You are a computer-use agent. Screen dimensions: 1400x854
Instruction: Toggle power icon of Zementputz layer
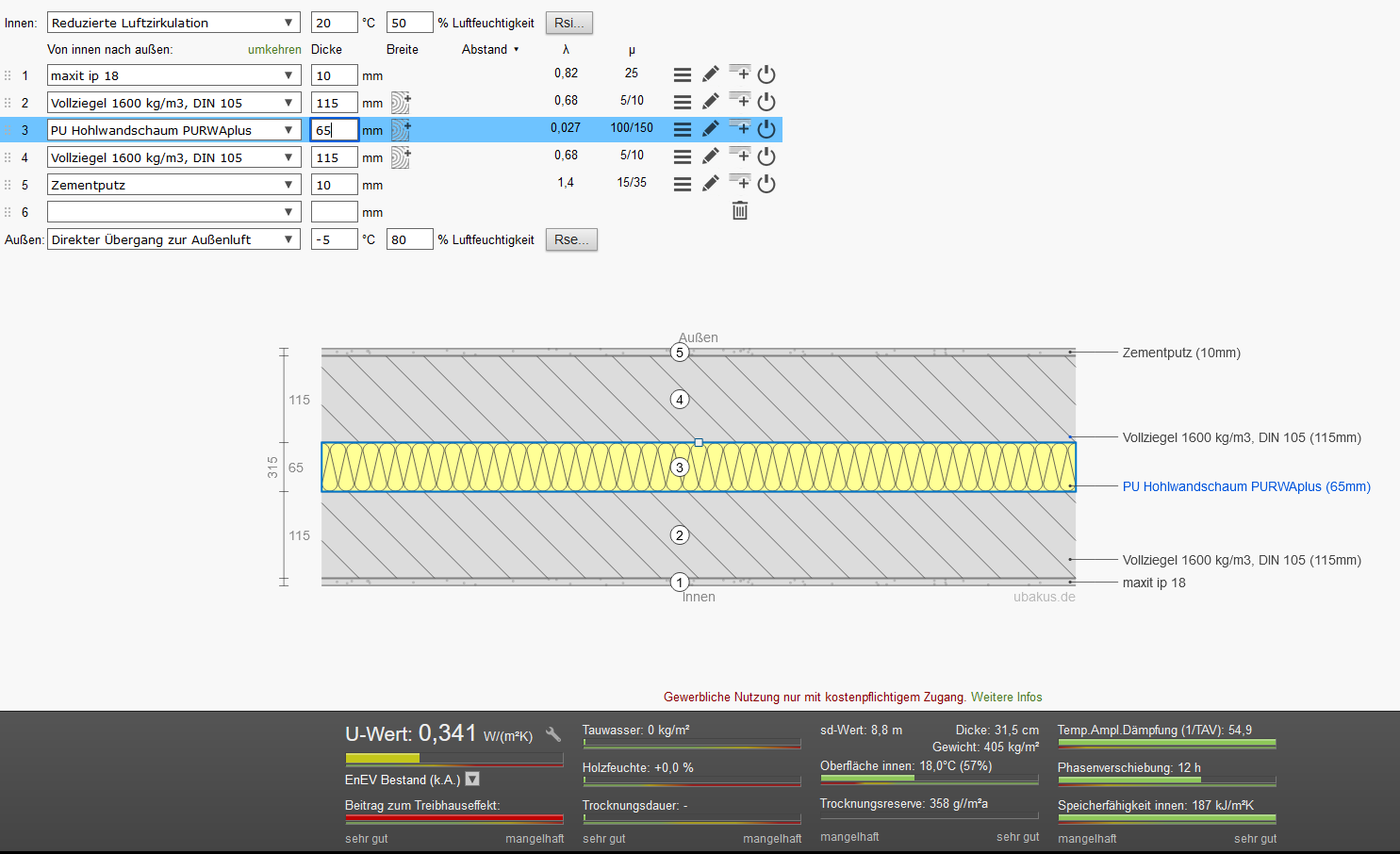click(x=766, y=184)
